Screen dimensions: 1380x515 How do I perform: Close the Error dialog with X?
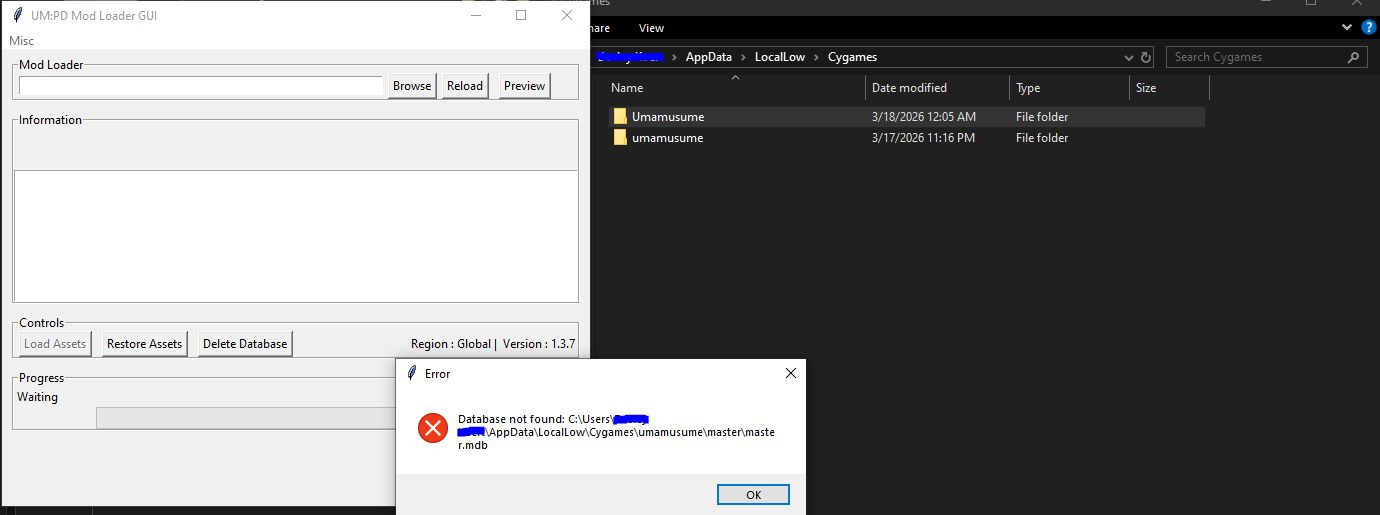791,373
